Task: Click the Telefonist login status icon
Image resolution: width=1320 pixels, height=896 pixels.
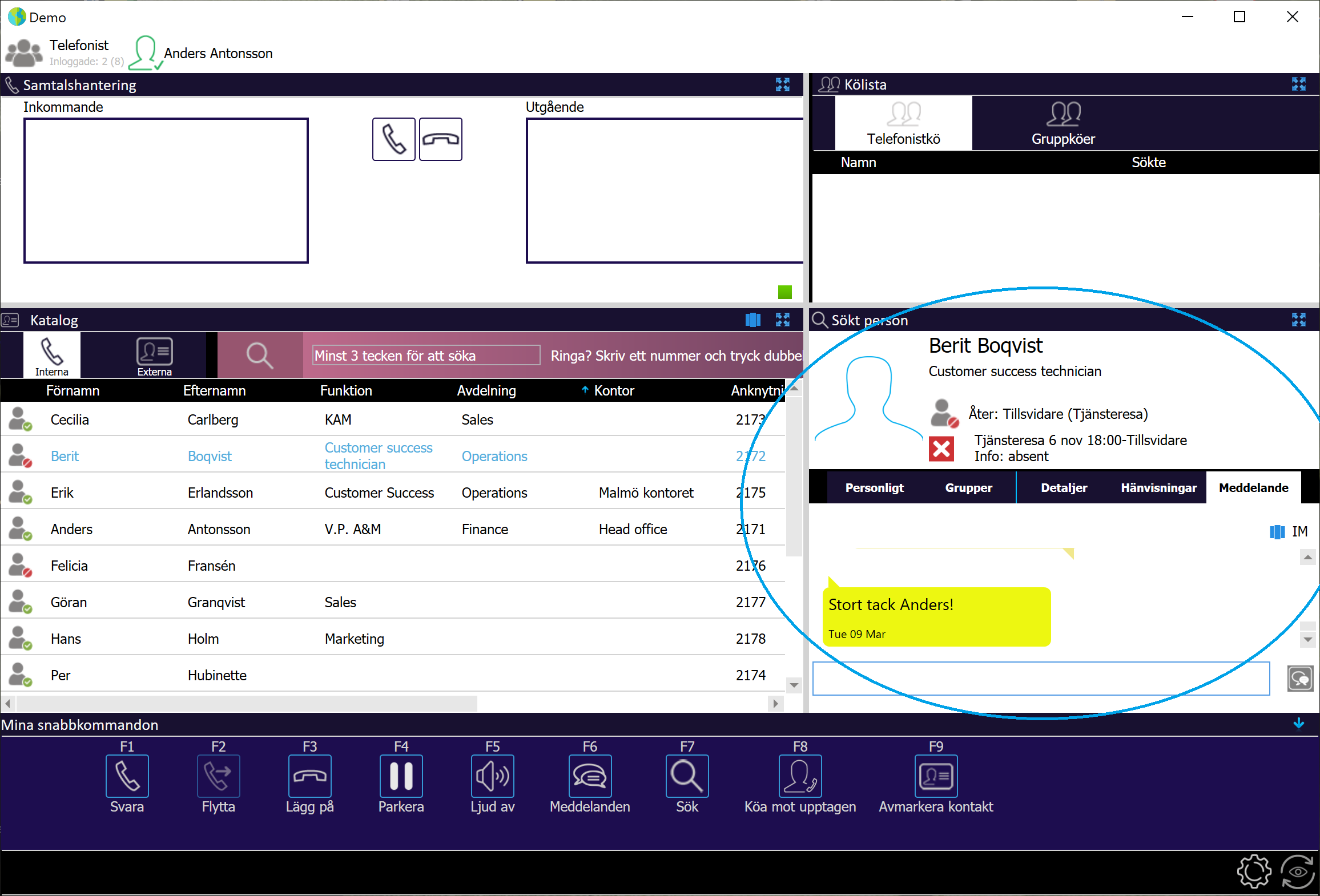Action: click(x=24, y=53)
